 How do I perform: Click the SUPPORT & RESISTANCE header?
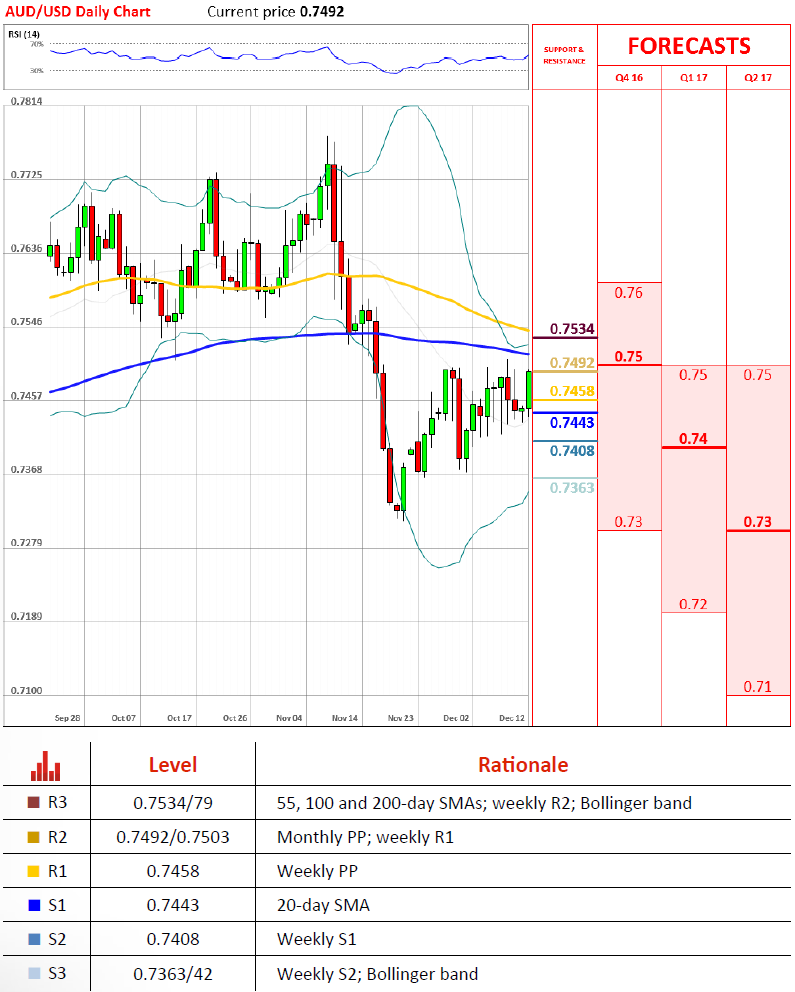(x=564, y=55)
